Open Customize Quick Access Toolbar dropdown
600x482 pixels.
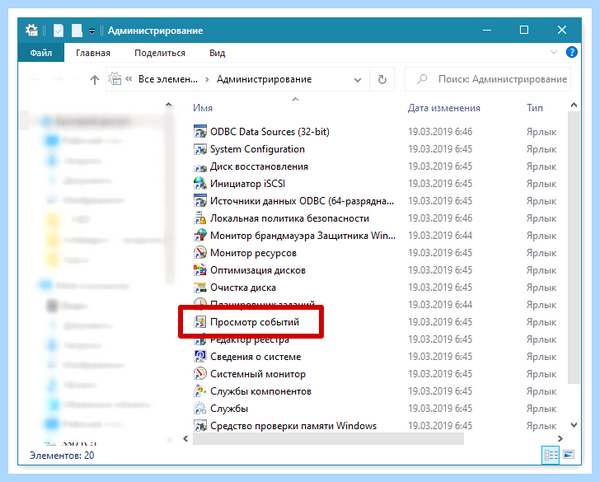tap(92, 31)
